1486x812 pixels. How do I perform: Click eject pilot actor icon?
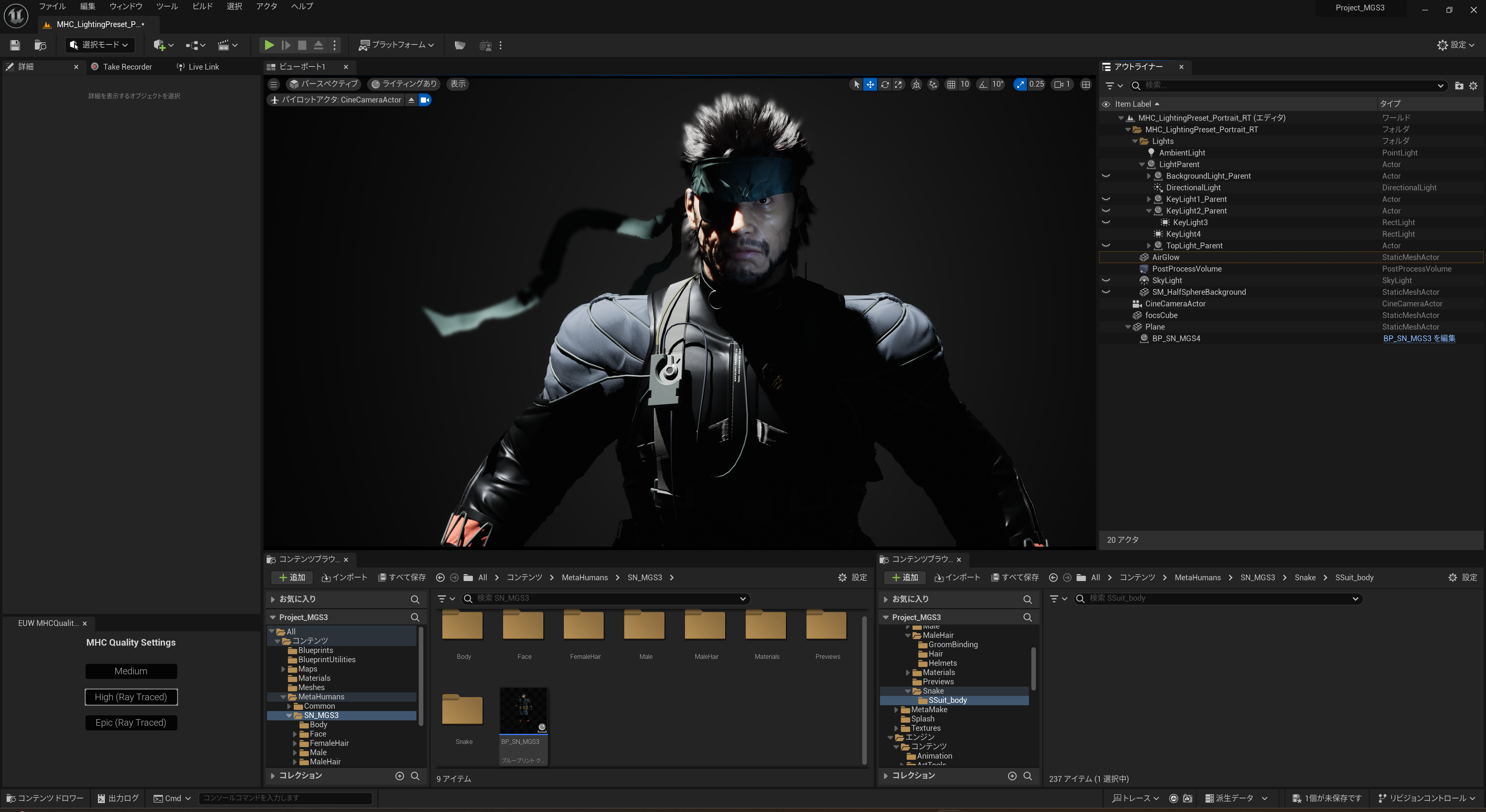(x=411, y=100)
